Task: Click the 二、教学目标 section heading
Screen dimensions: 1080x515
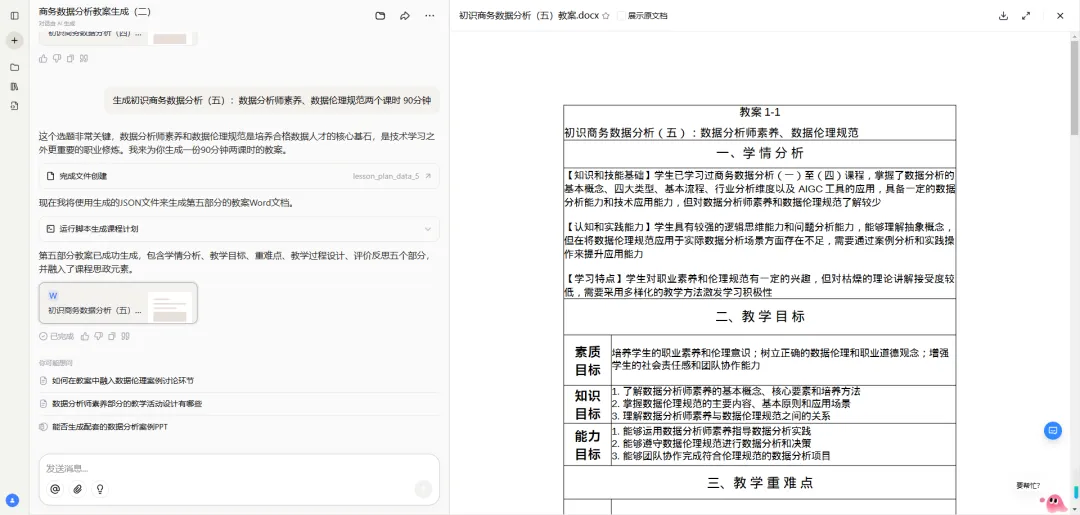Action: coord(760,317)
